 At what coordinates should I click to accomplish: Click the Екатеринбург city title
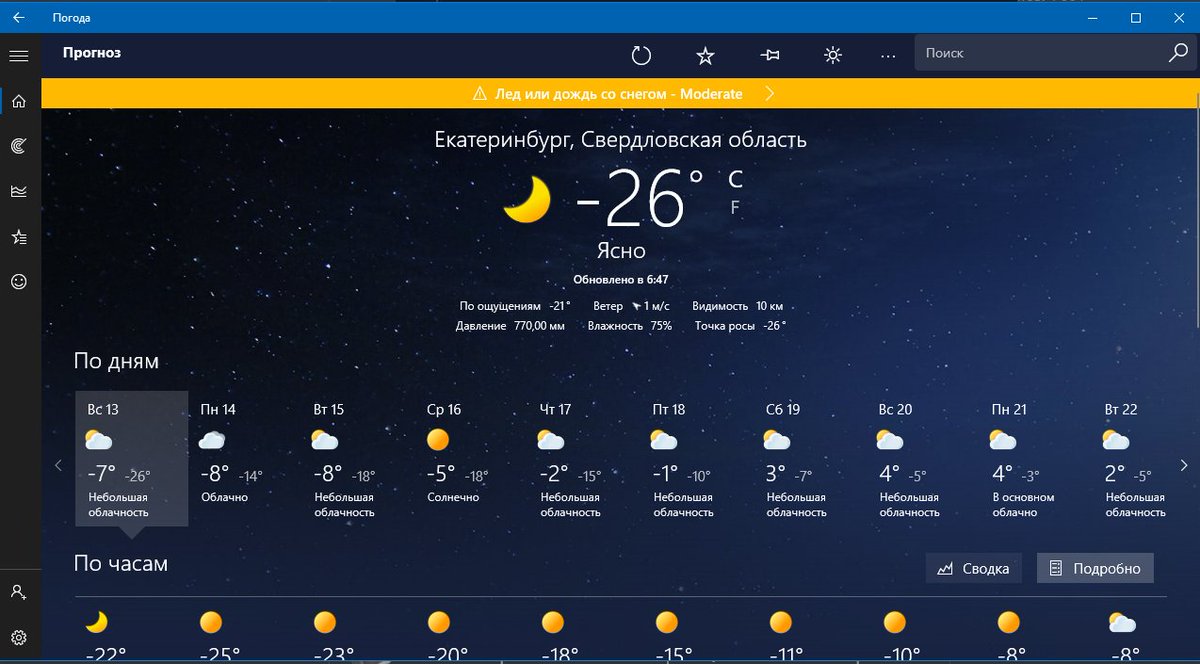coord(620,140)
